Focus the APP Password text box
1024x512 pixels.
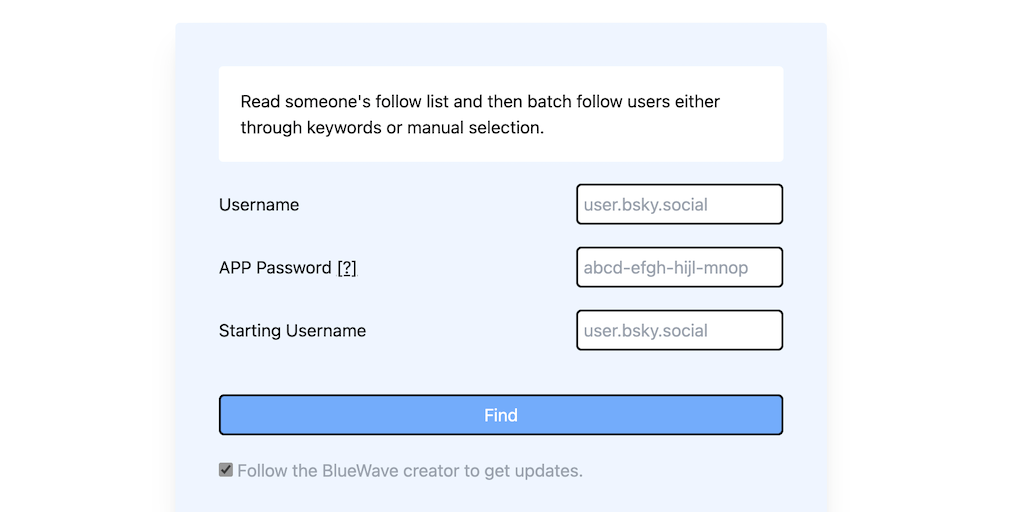pos(679,267)
